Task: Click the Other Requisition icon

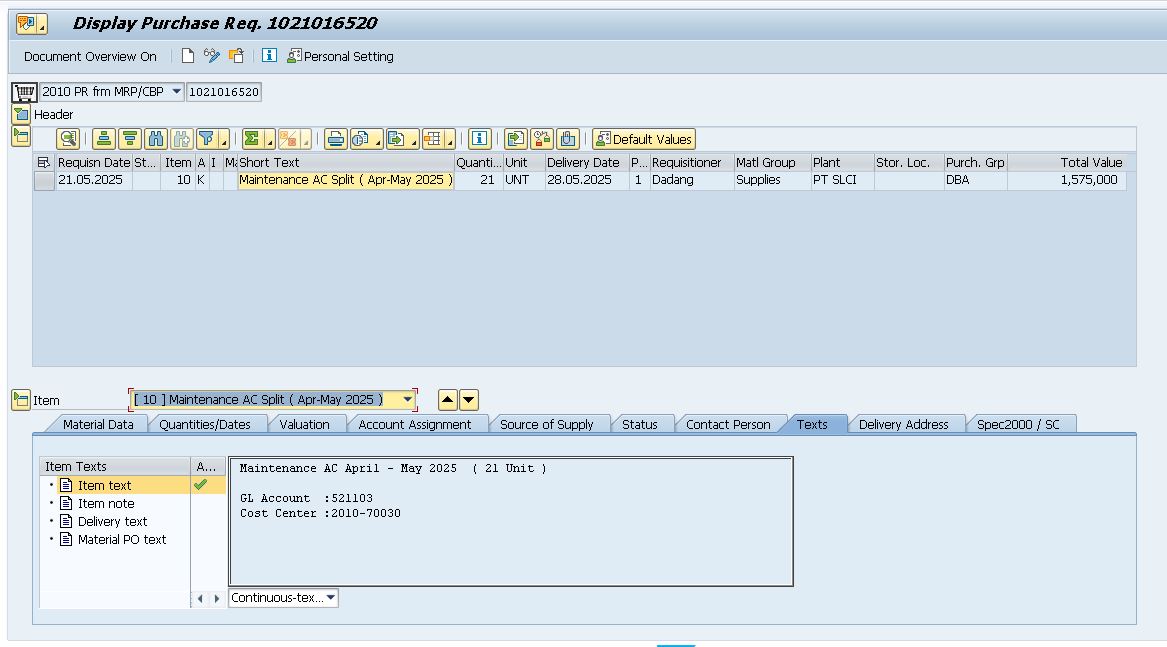Action: [x=236, y=56]
